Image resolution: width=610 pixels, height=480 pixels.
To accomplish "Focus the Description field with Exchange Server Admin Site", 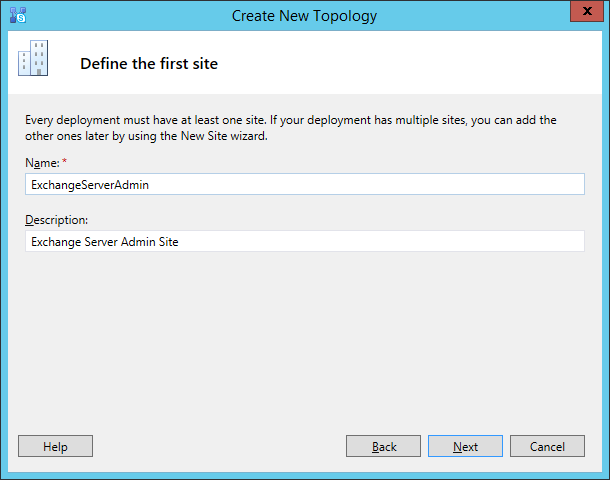I will (x=305, y=241).
